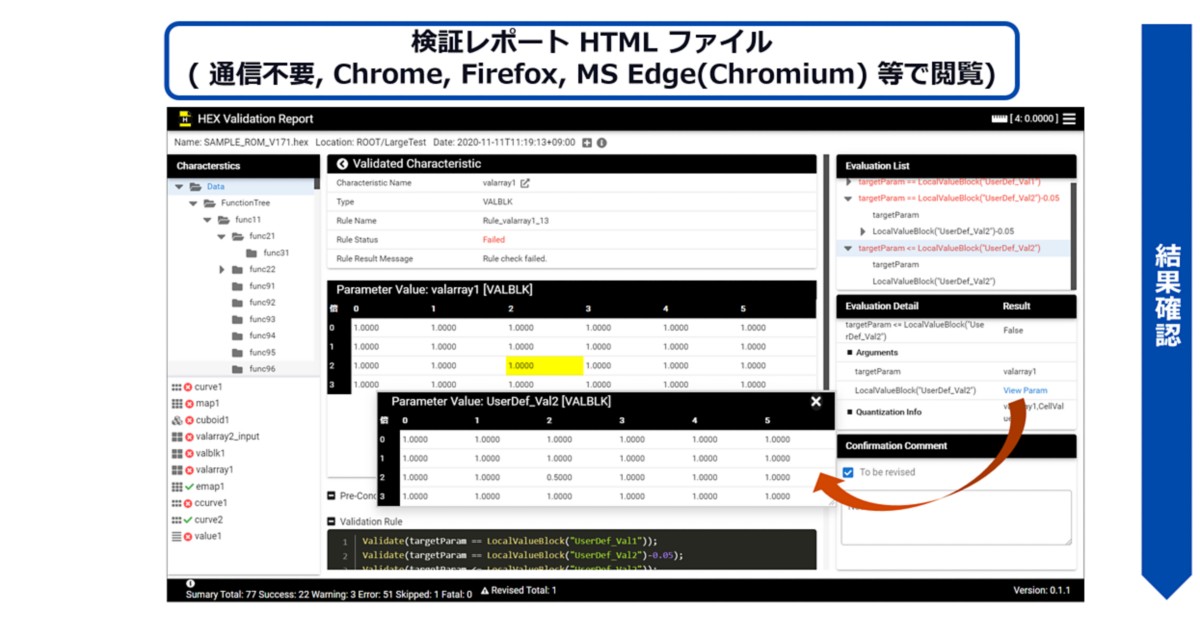This screenshot has width=1200, height=632.
Task: Uncheck the To be revised checkbox
Action: pos(848,472)
